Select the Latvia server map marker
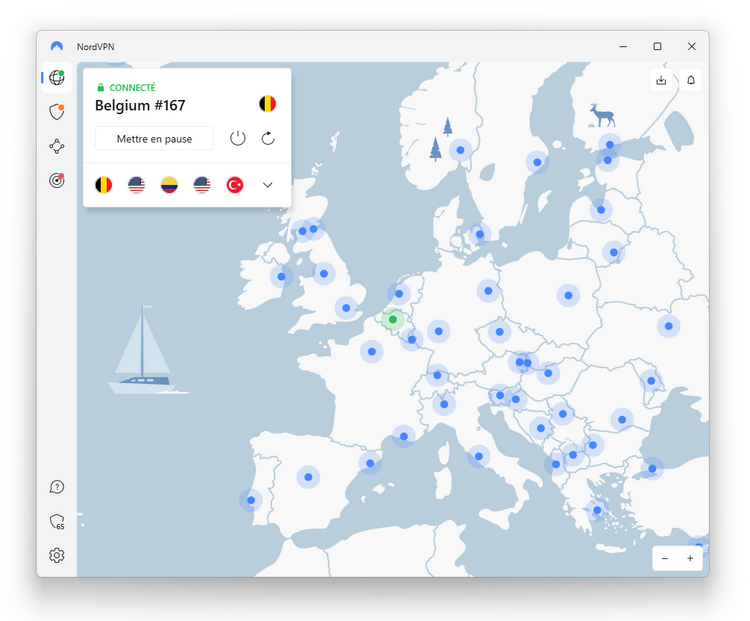 (x=601, y=210)
